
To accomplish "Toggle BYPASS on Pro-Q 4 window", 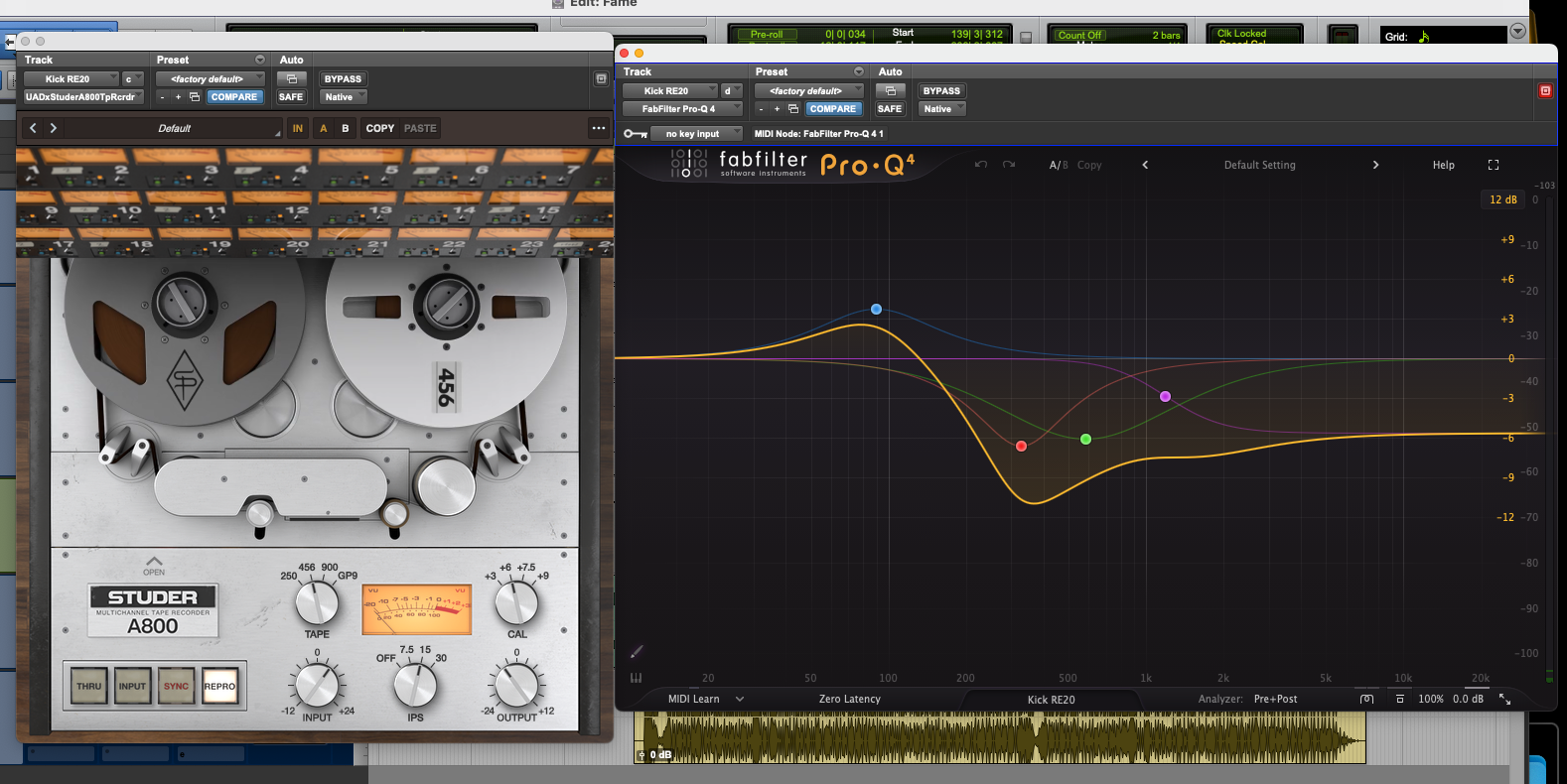I will tap(941, 90).
